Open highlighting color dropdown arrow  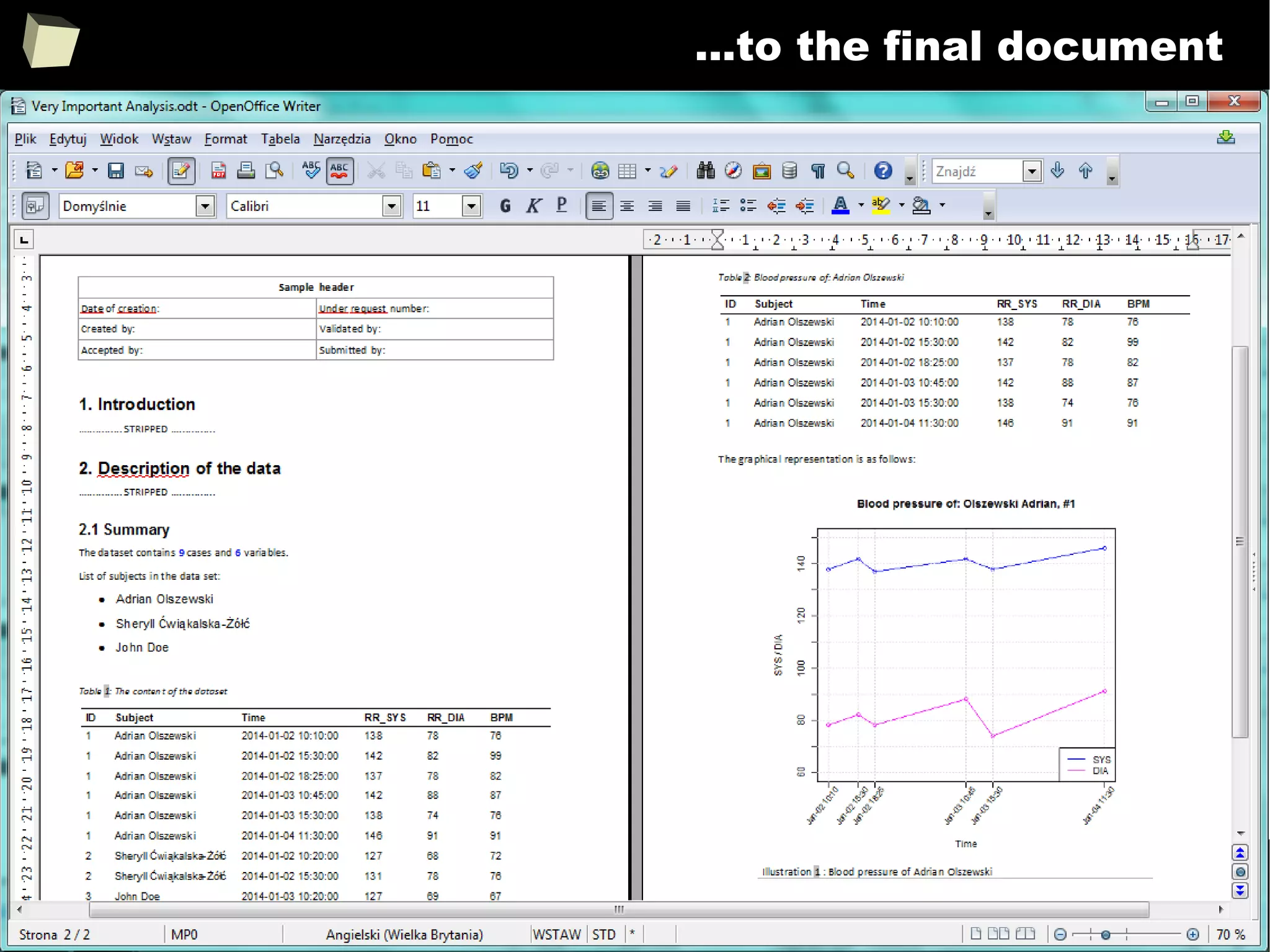[x=902, y=205]
